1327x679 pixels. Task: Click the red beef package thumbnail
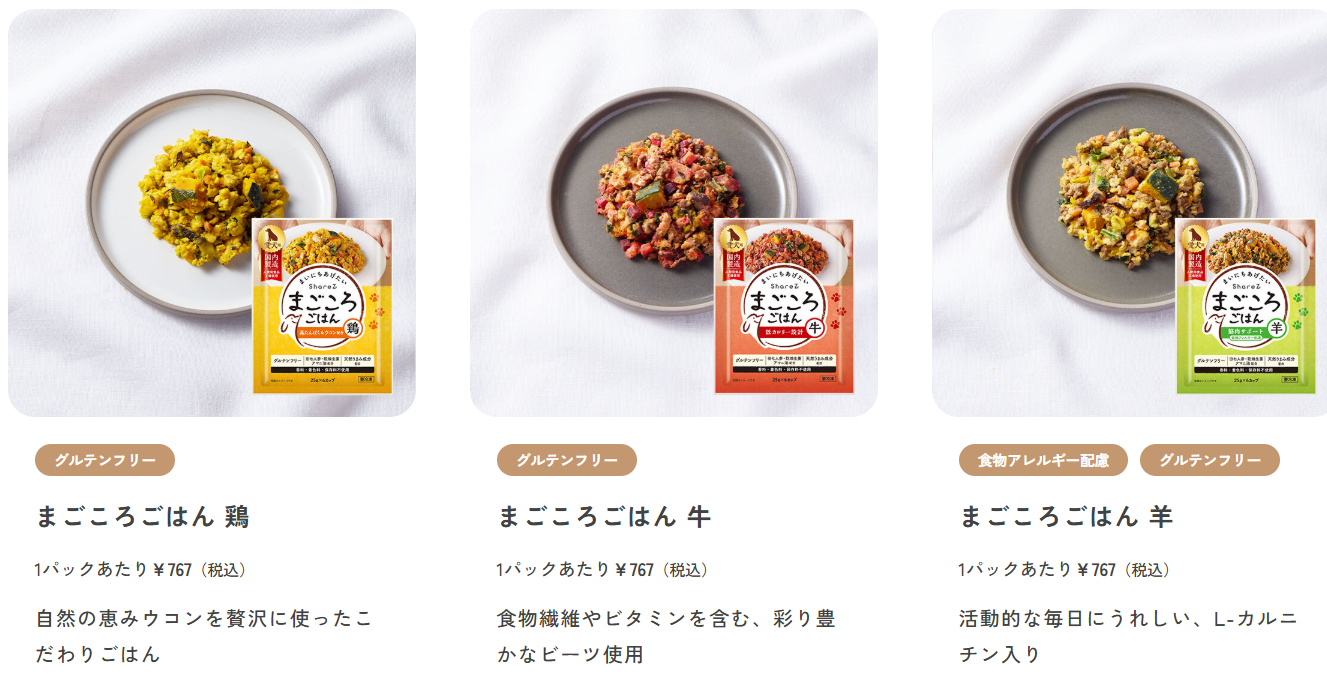(785, 307)
